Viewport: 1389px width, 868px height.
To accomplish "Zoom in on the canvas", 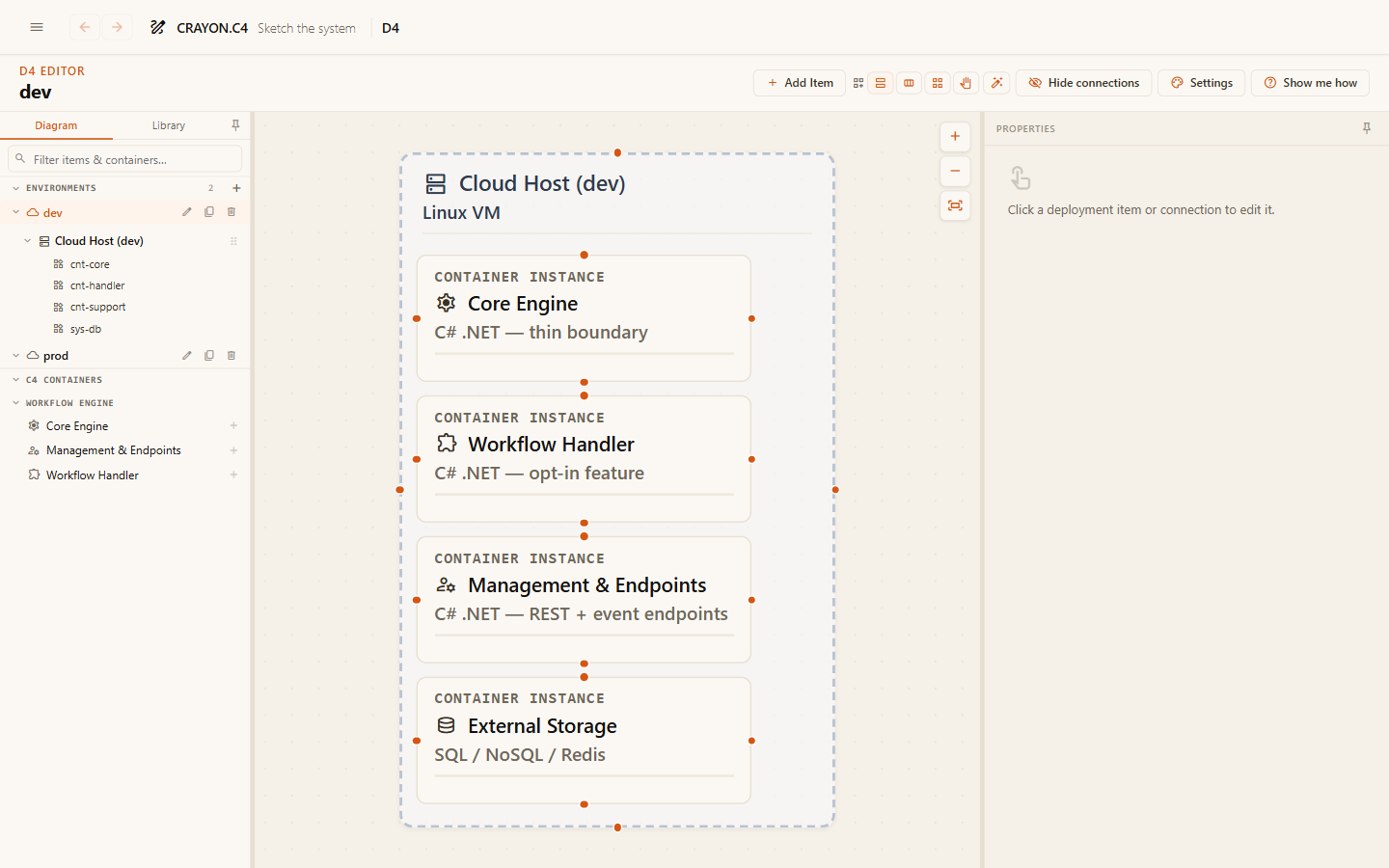I will [x=955, y=137].
